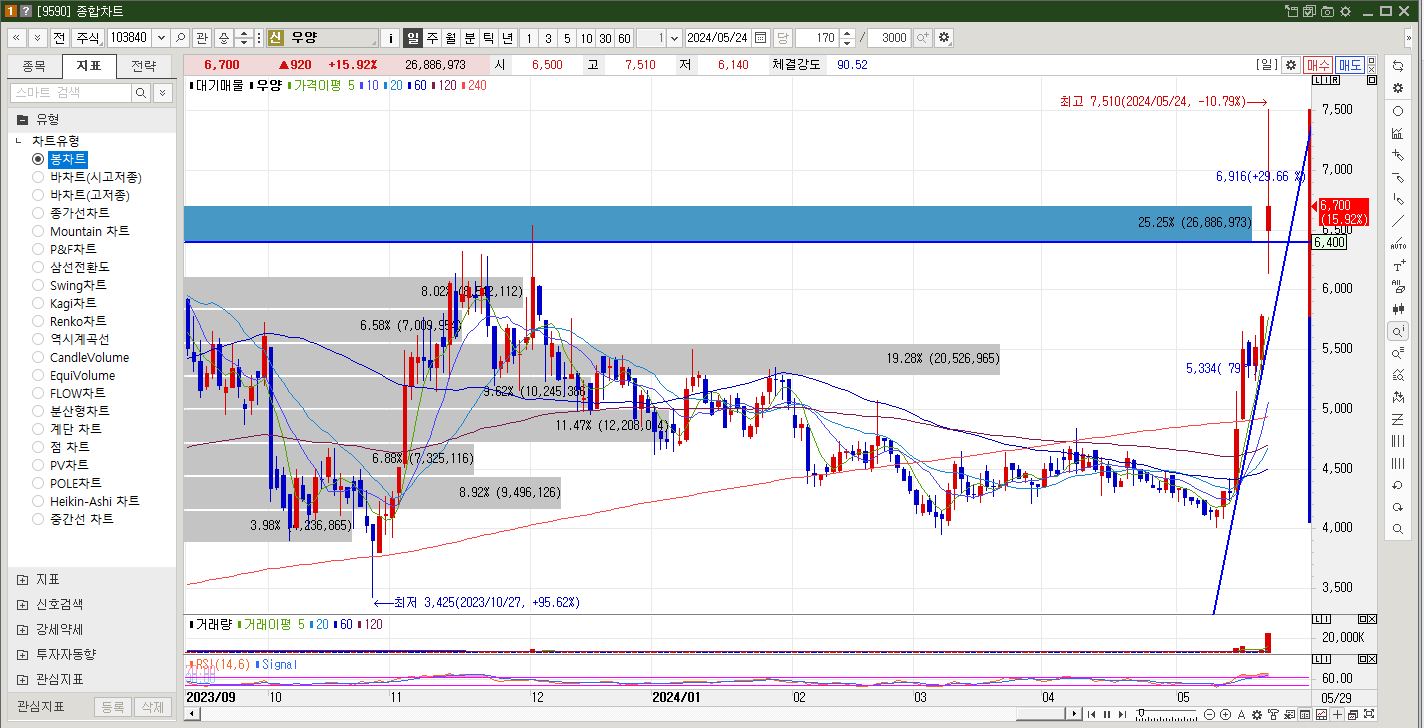Click the 등록 register button
Image resolution: width=1424 pixels, height=728 pixels.
click(x=112, y=707)
